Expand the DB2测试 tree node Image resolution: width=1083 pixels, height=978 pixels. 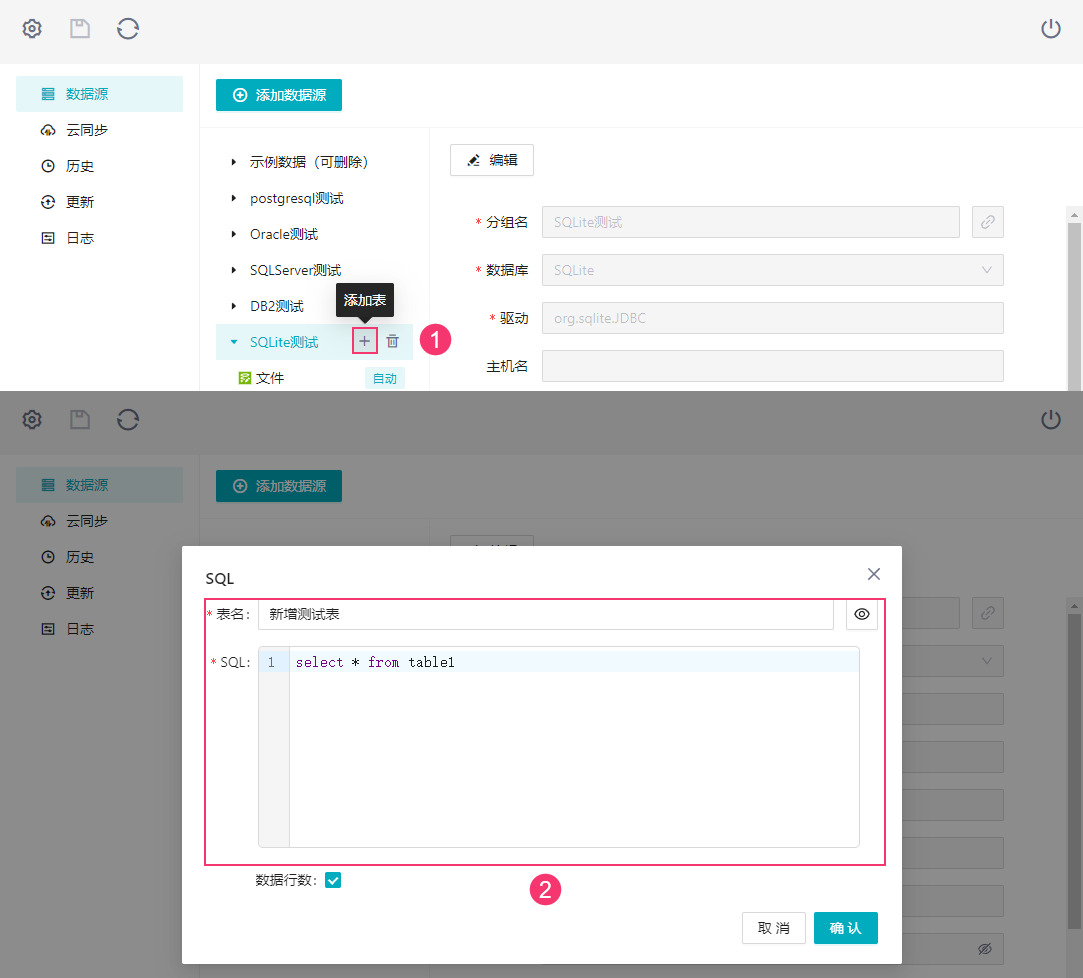233,306
